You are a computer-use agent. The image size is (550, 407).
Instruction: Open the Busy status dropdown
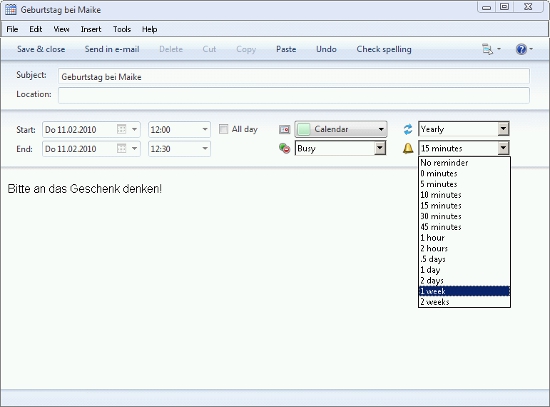click(380, 148)
